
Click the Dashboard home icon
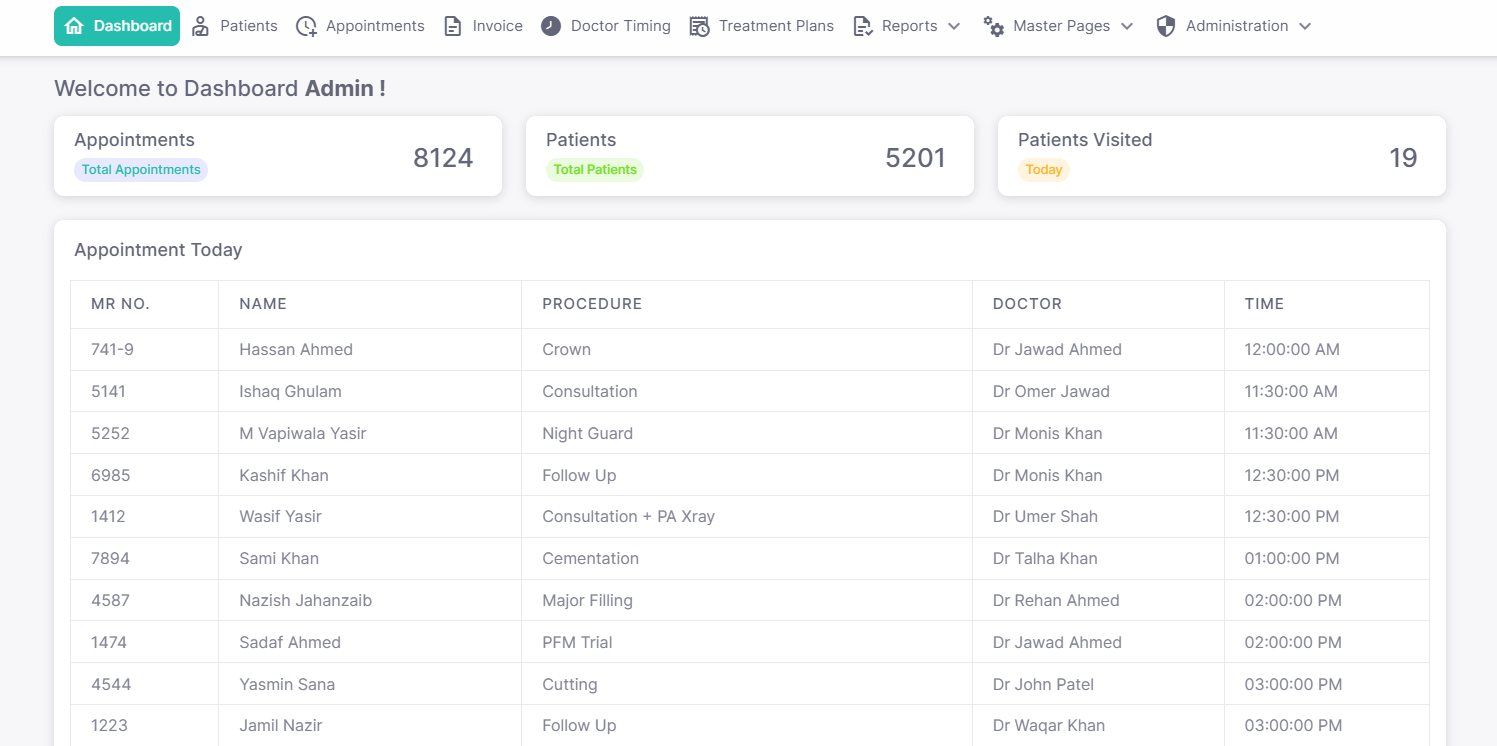73,26
